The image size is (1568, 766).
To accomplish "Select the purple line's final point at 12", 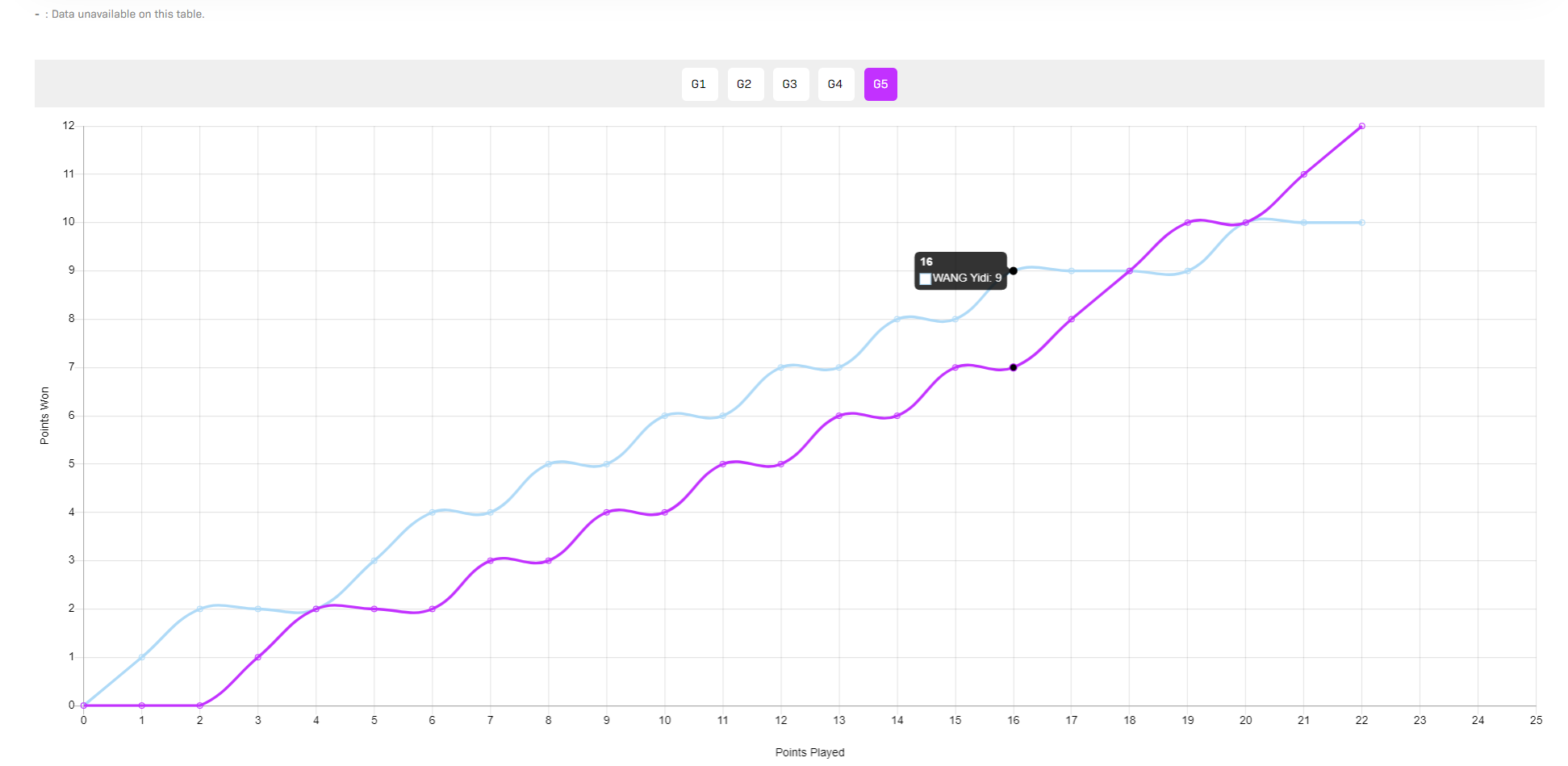I will [1362, 126].
